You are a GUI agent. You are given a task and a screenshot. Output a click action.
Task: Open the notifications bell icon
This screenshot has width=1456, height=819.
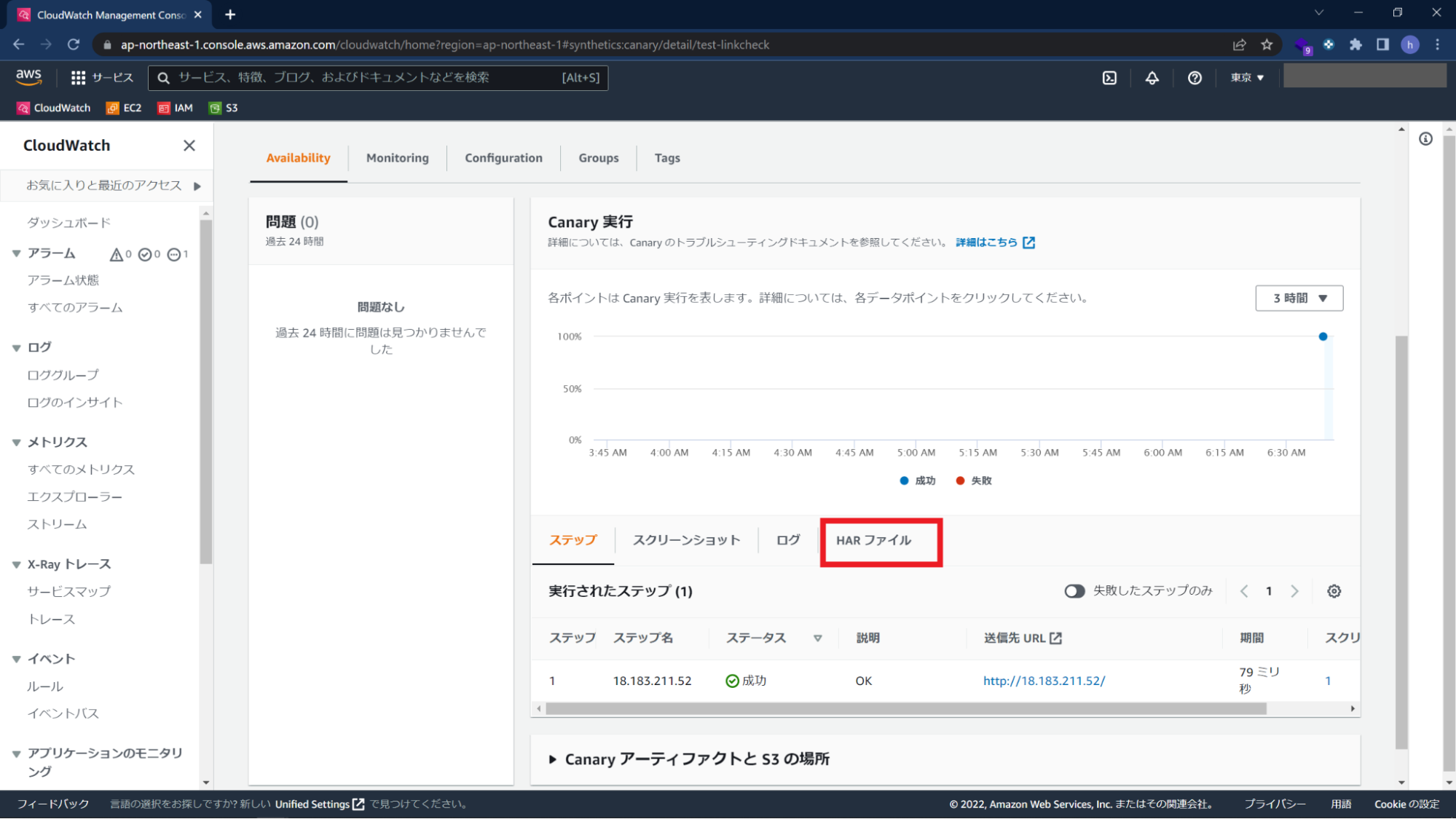(1152, 78)
